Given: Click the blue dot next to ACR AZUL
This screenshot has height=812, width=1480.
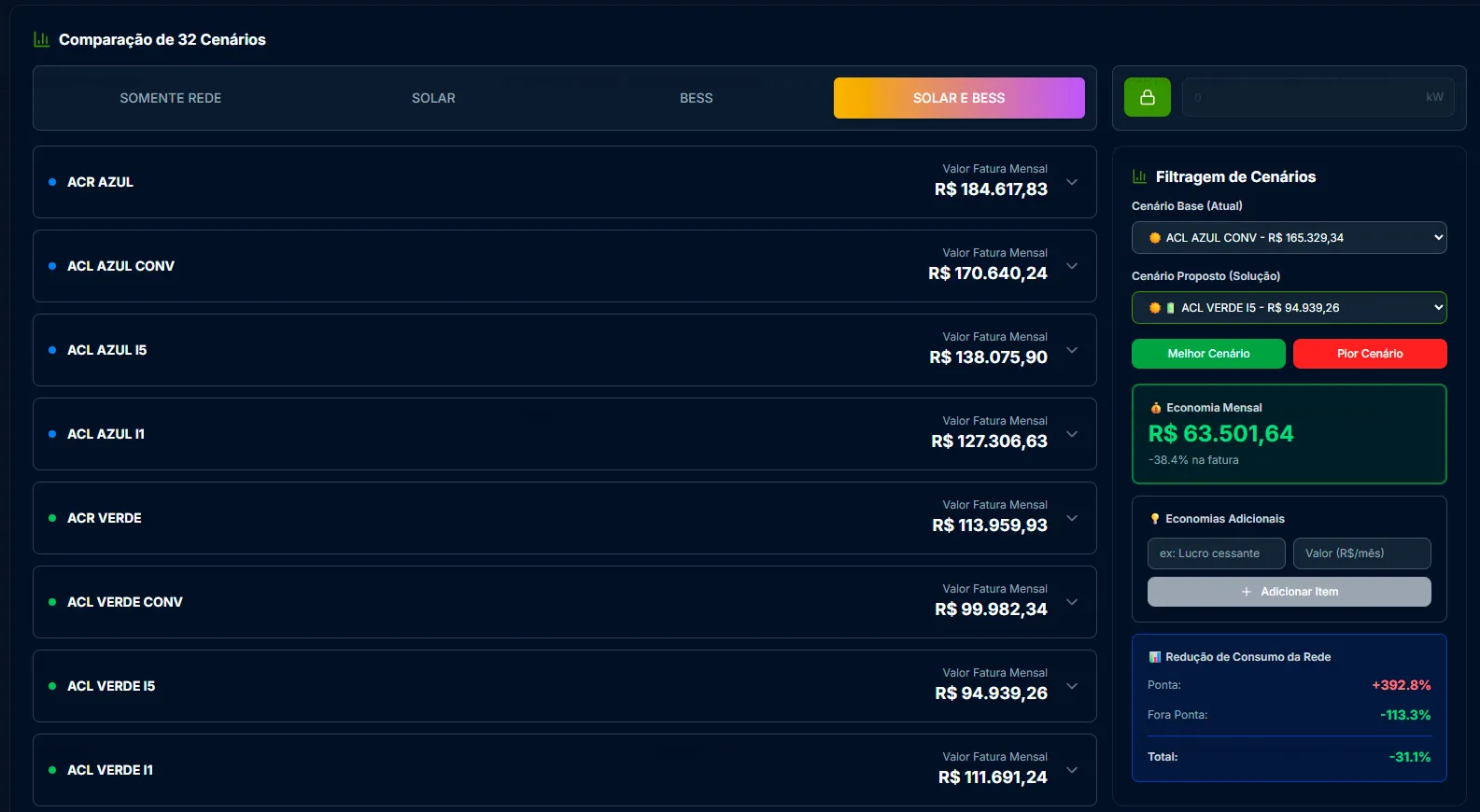Looking at the screenshot, I should (x=52, y=182).
